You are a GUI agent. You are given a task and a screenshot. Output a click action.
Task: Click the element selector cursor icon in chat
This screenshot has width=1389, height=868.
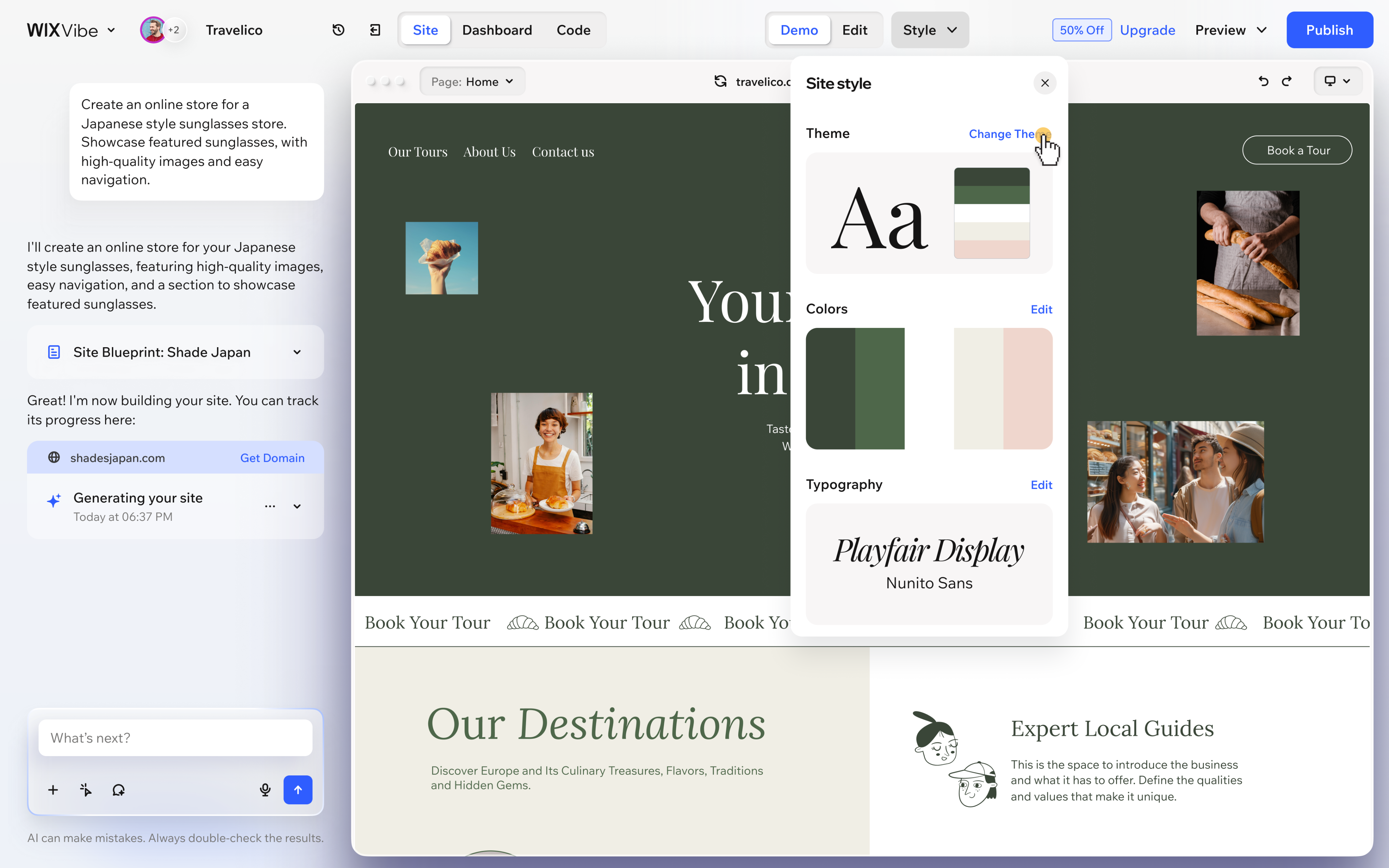(85, 790)
